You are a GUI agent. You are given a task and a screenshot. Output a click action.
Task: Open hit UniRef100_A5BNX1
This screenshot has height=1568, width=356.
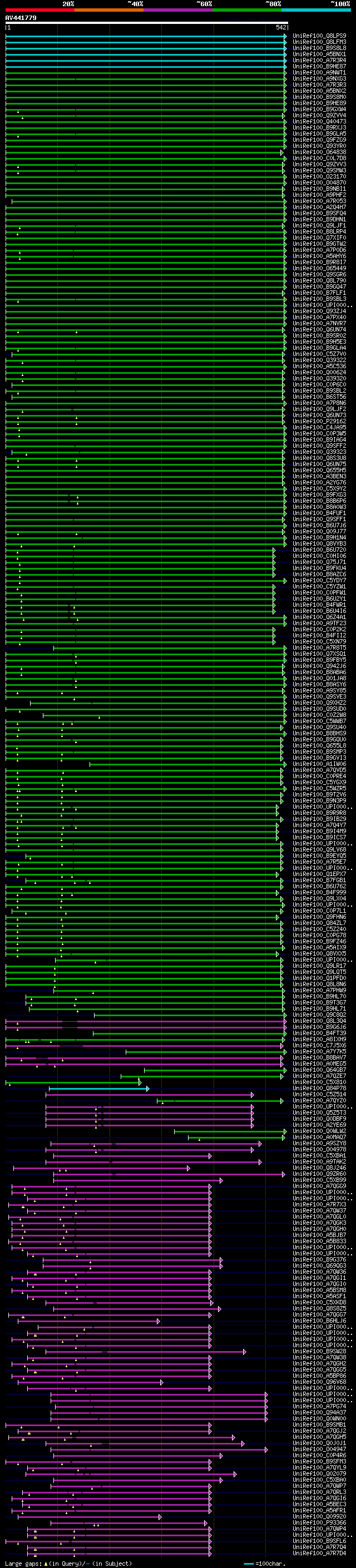[319, 54]
